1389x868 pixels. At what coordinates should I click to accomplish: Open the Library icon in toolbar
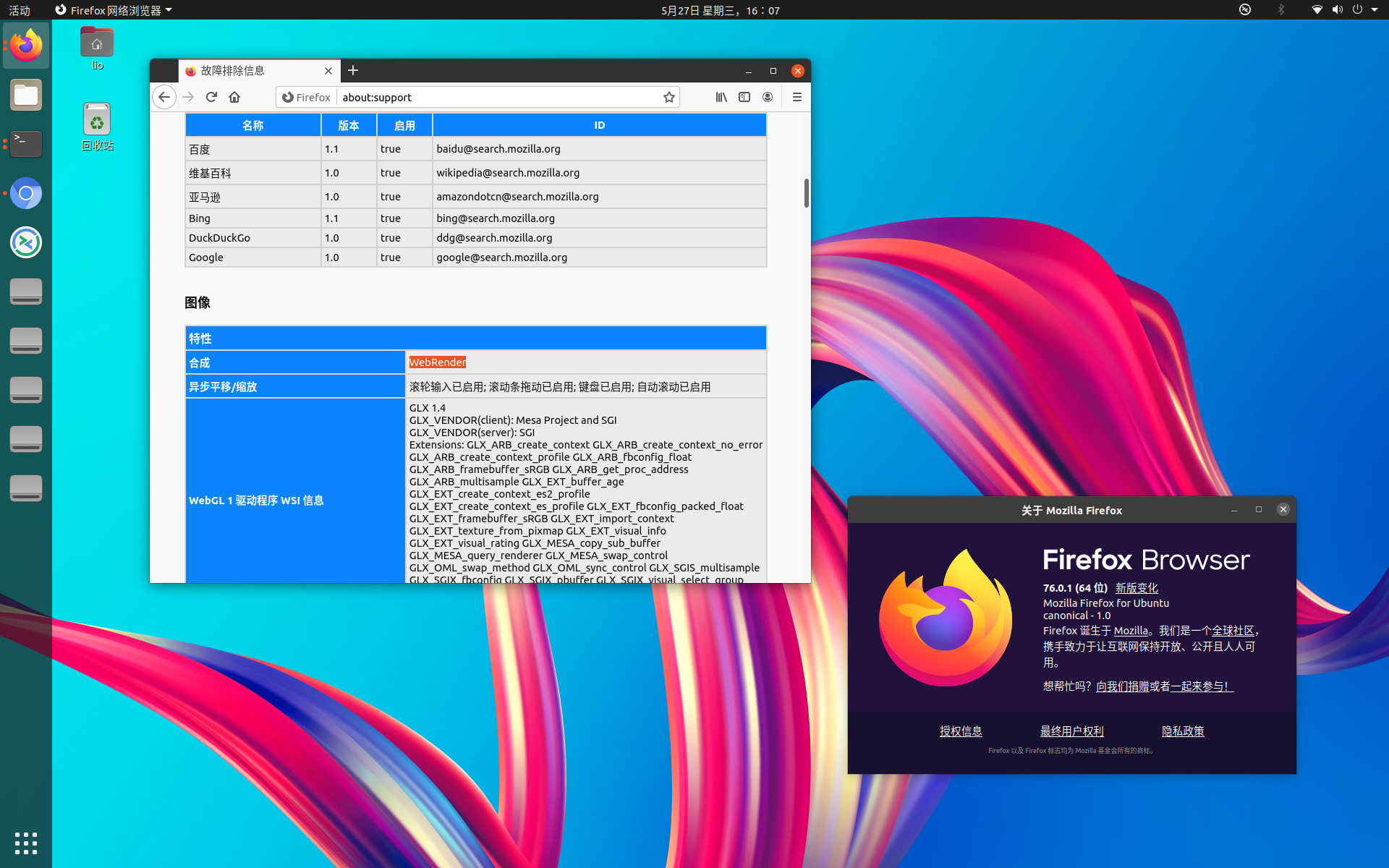pyautogui.click(x=721, y=97)
